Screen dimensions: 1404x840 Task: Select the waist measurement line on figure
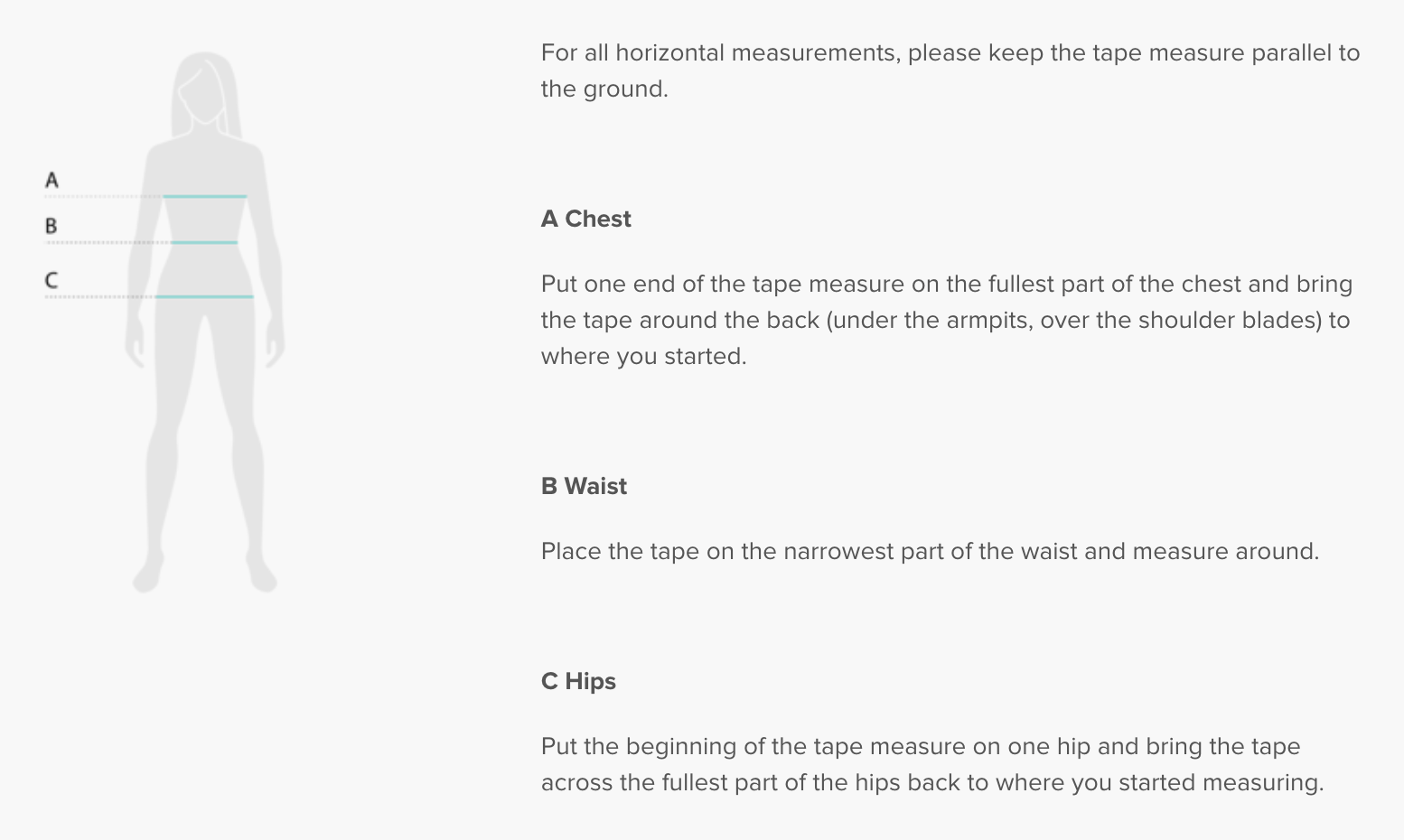(x=204, y=242)
